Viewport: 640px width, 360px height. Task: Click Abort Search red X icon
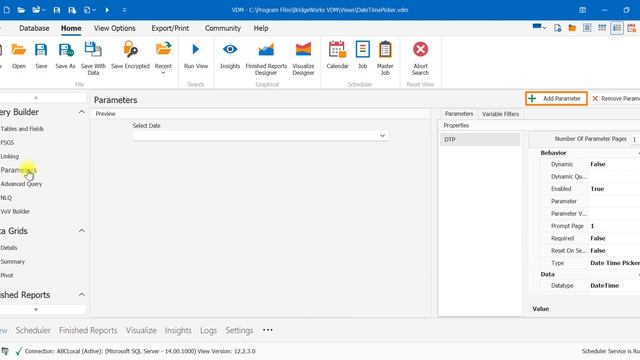[x=420, y=49]
